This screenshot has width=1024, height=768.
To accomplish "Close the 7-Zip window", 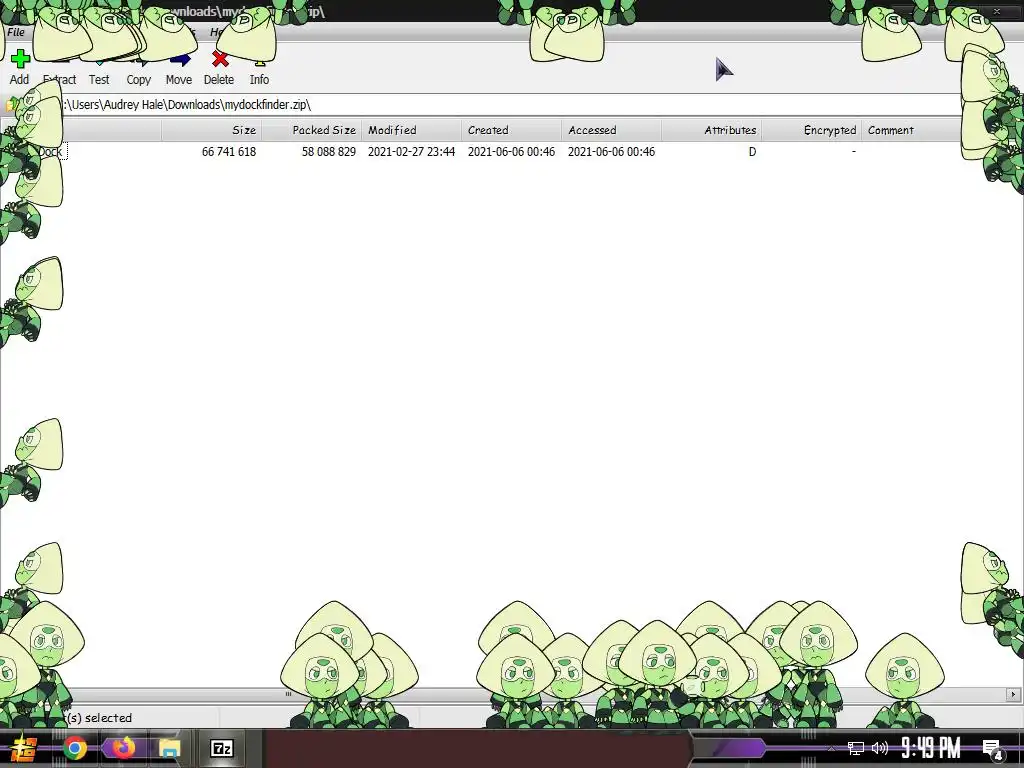I will [x=997, y=11].
